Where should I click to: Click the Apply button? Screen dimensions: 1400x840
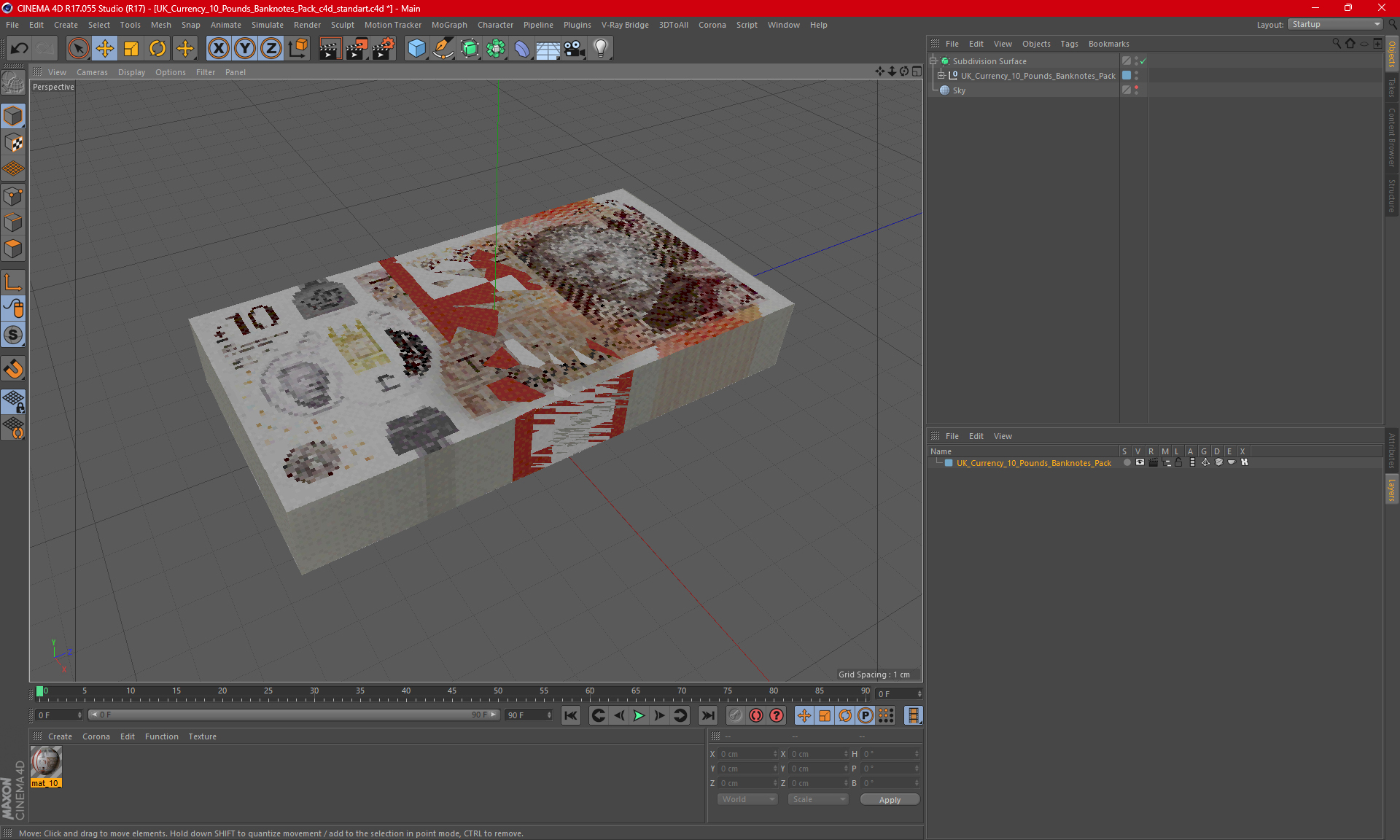890,800
